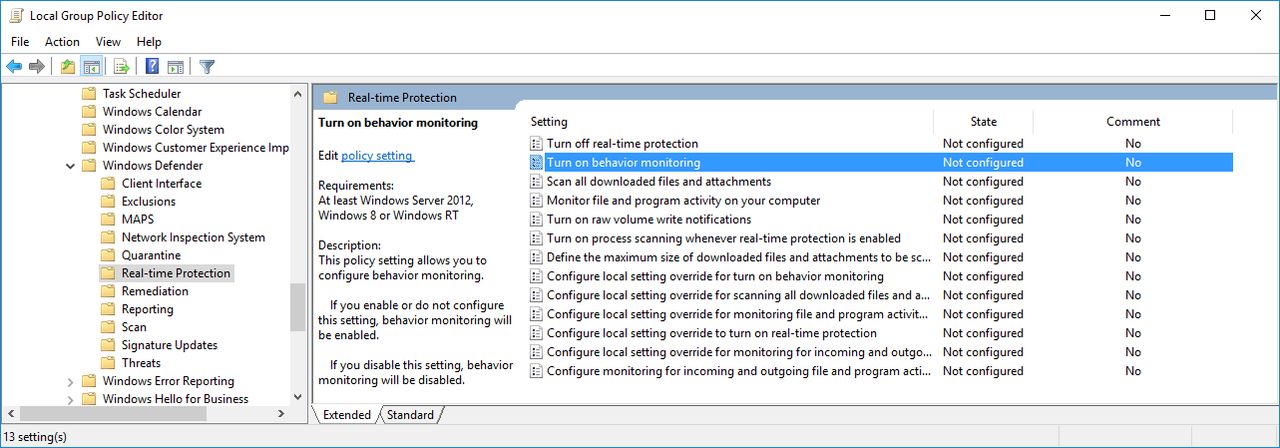Open the Action menu
Screen dimensions: 1280x448
click(x=62, y=42)
